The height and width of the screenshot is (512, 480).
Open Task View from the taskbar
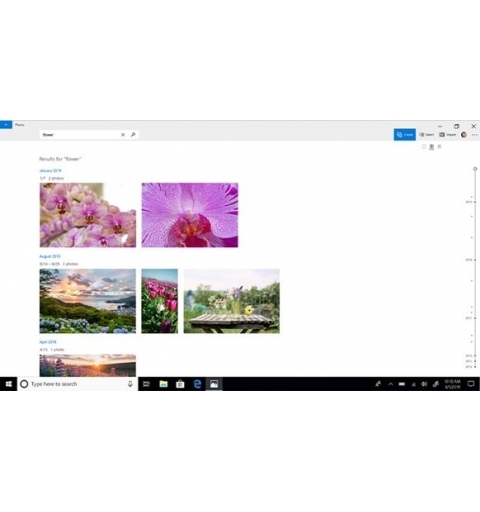(x=146, y=384)
